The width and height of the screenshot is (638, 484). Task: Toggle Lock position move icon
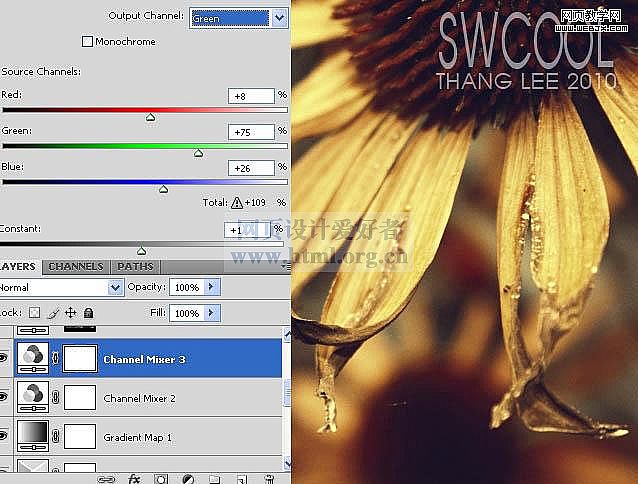click(x=70, y=312)
